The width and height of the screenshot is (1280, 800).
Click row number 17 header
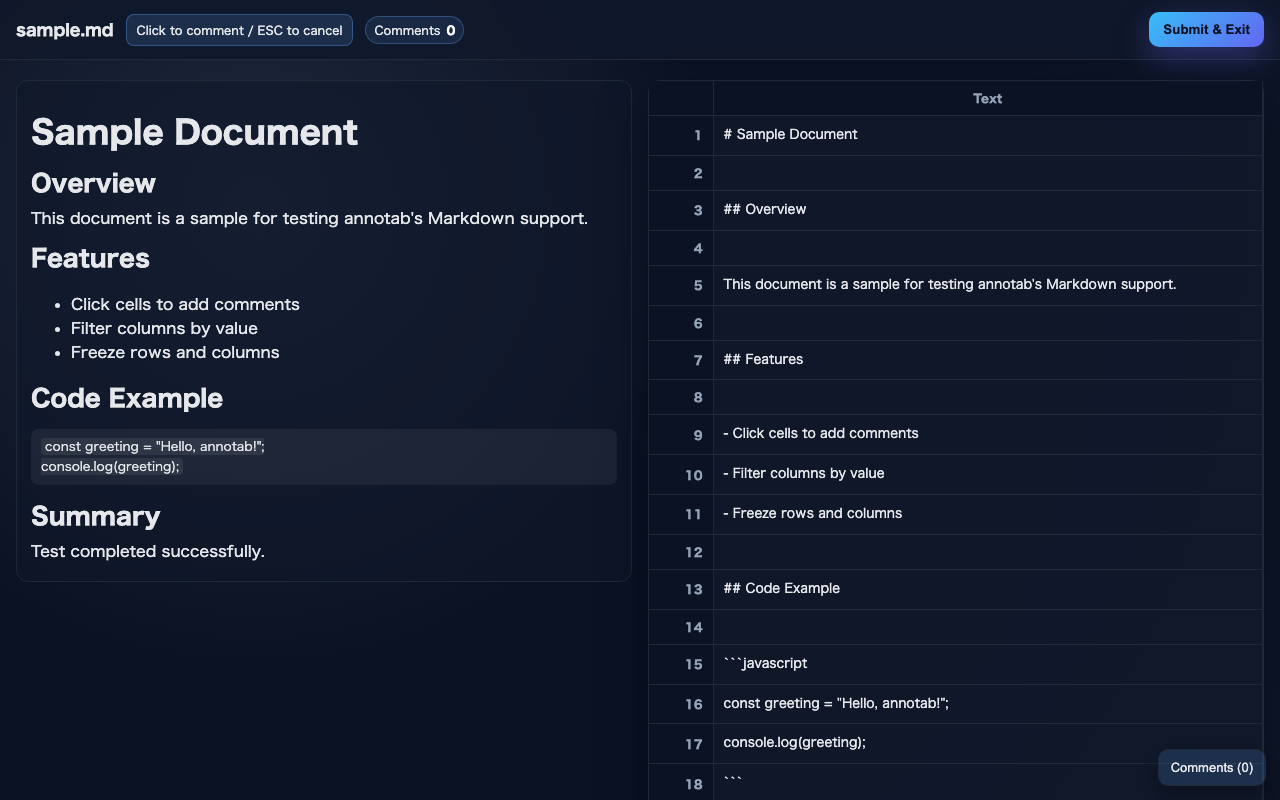(681, 743)
